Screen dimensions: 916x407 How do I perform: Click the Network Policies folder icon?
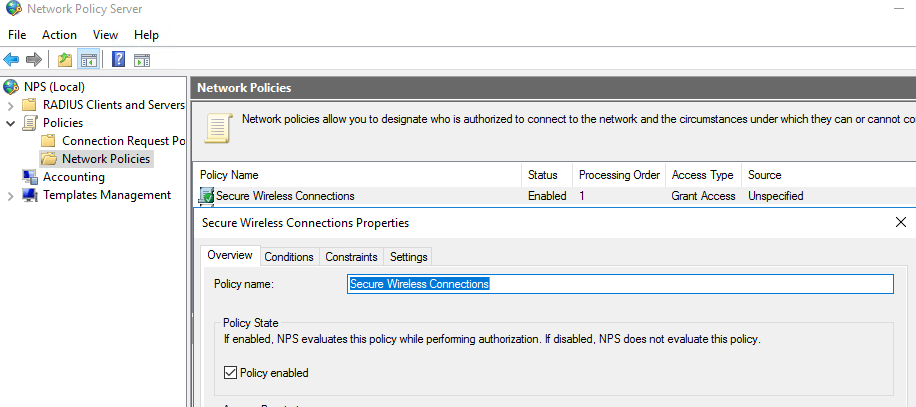(x=49, y=159)
